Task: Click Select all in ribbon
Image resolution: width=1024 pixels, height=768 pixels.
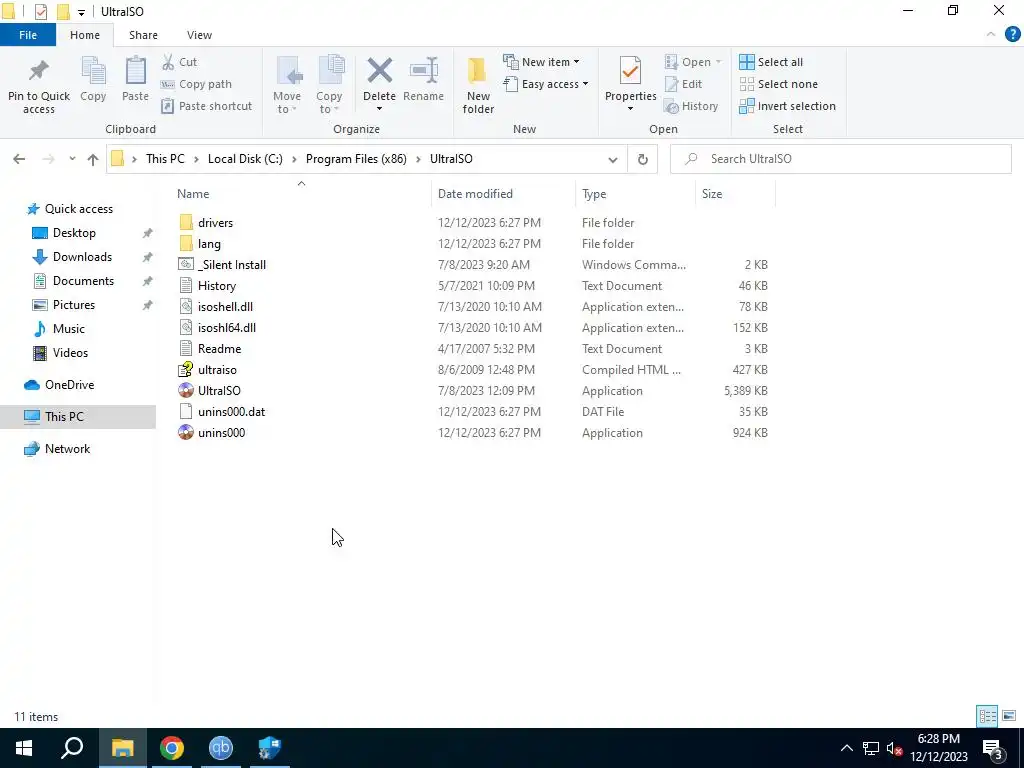Action: click(x=771, y=62)
